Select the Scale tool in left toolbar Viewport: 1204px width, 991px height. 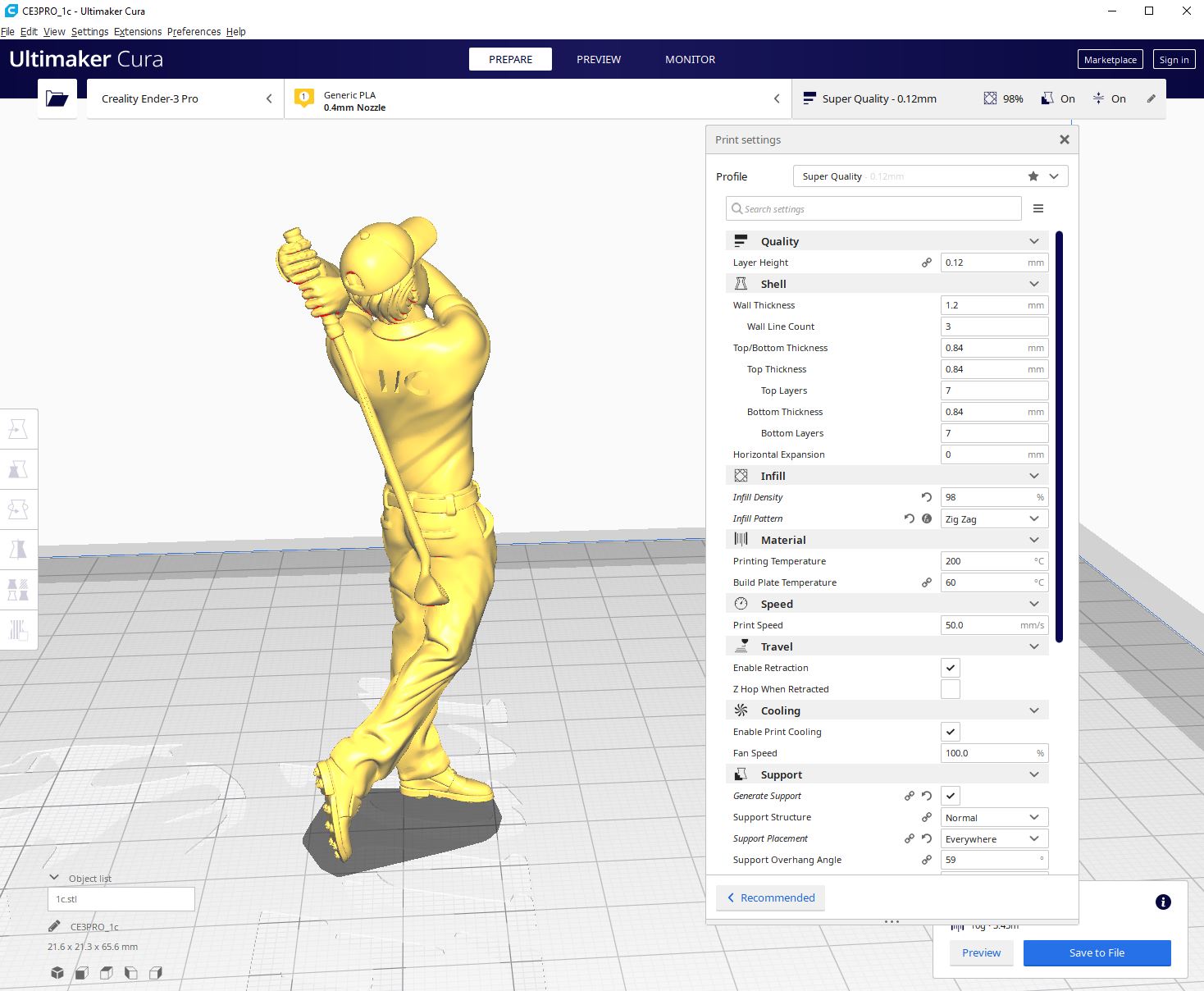(18, 469)
